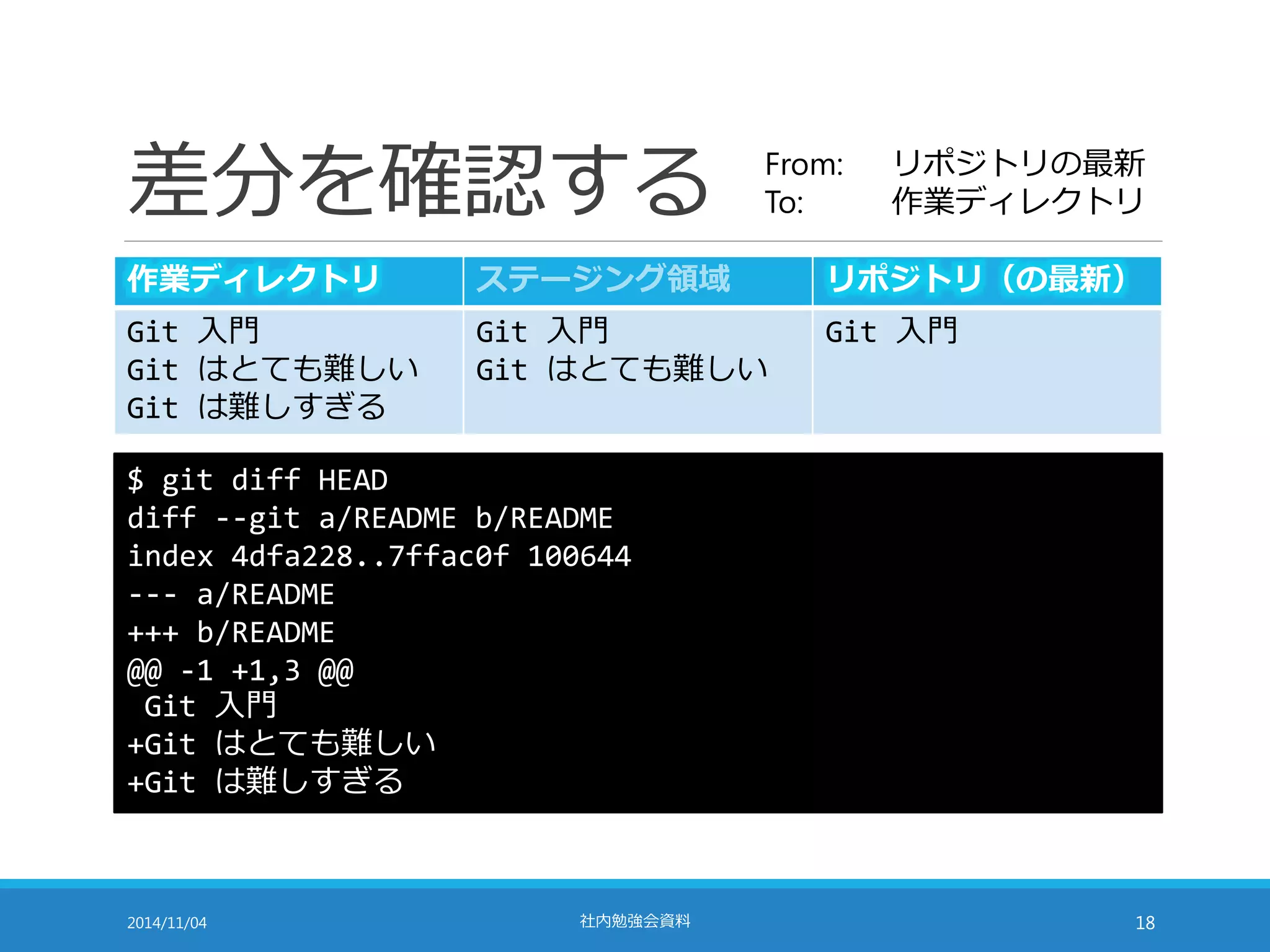
Task: Click the +++ b/README line
Action: (x=231, y=632)
